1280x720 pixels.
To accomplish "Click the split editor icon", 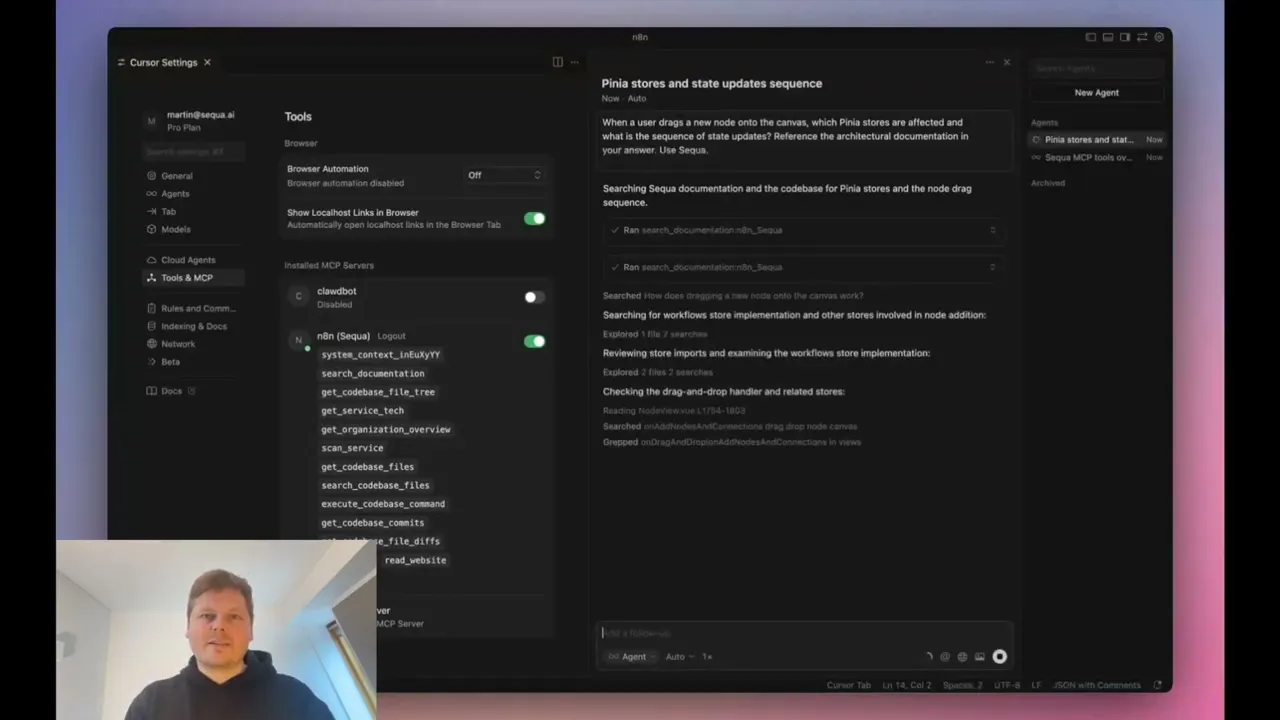I will coord(557,62).
